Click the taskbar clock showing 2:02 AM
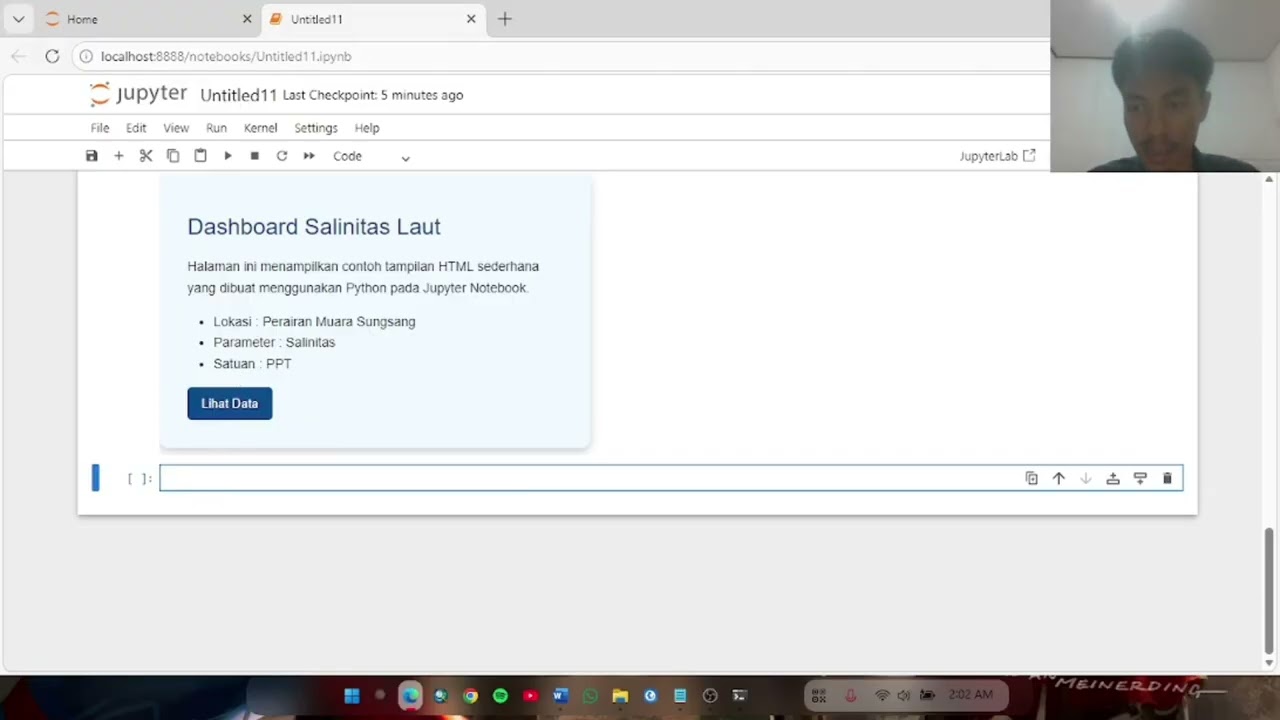 pos(971,695)
